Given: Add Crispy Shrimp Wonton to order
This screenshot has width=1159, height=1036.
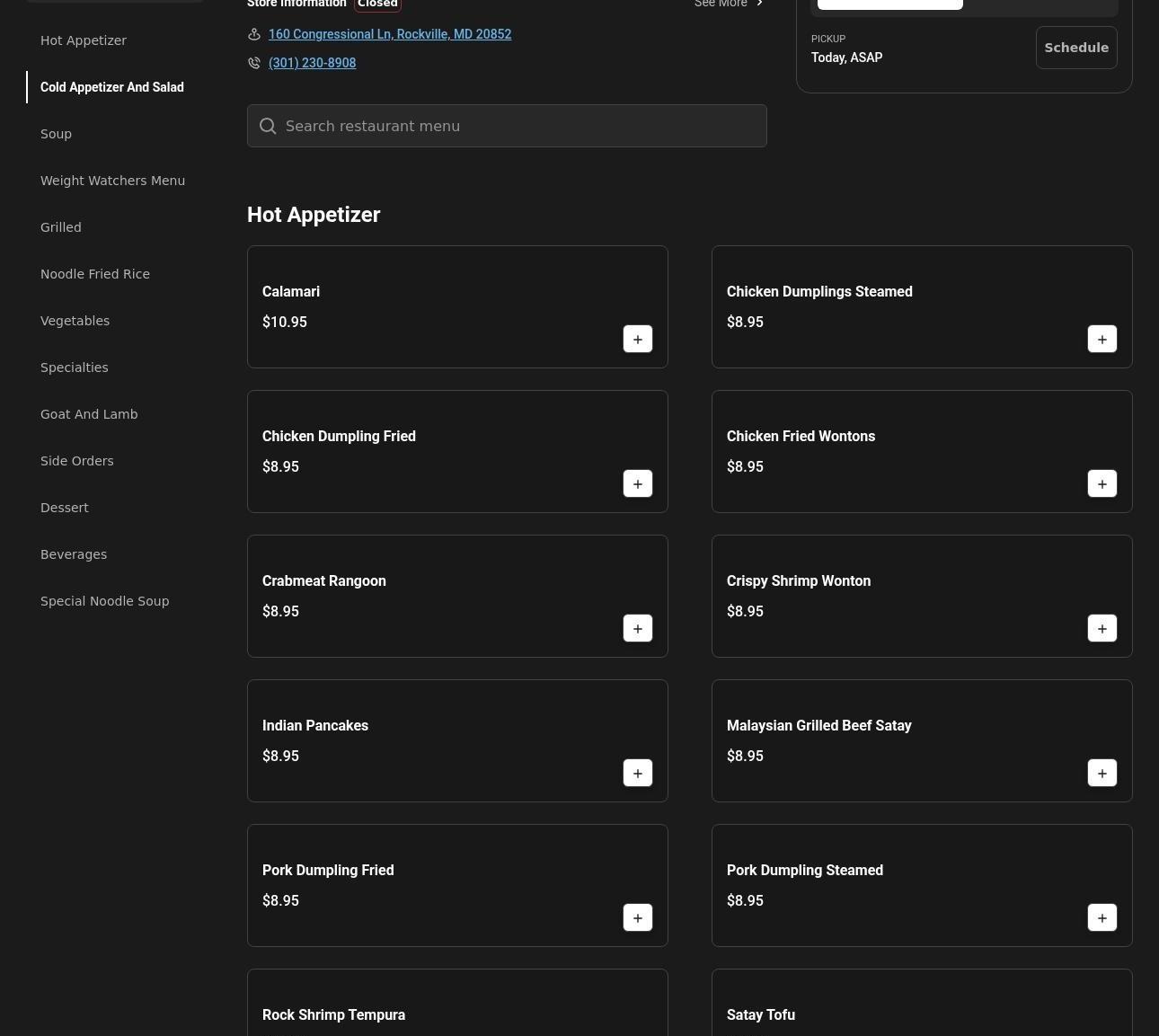Looking at the screenshot, I should (1101, 628).
